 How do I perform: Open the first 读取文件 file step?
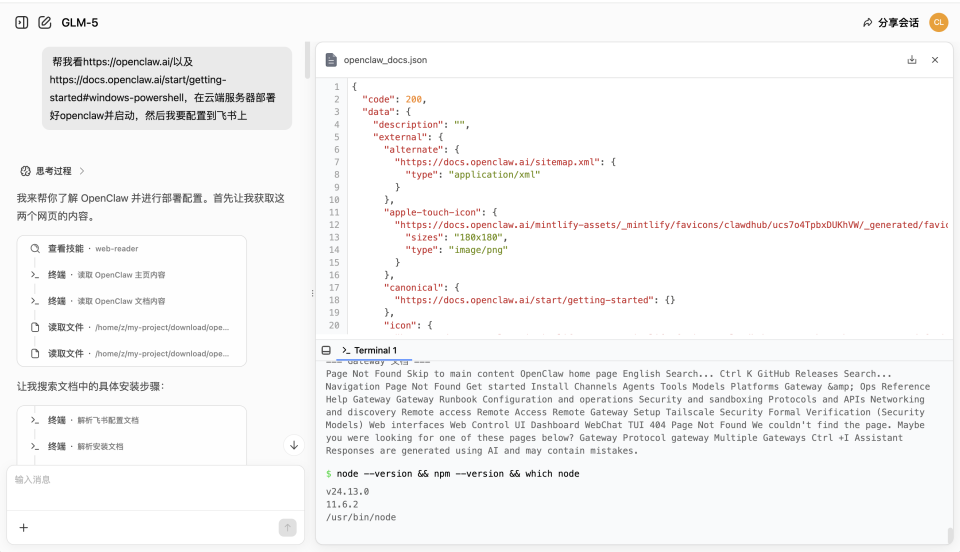click(x=130, y=327)
